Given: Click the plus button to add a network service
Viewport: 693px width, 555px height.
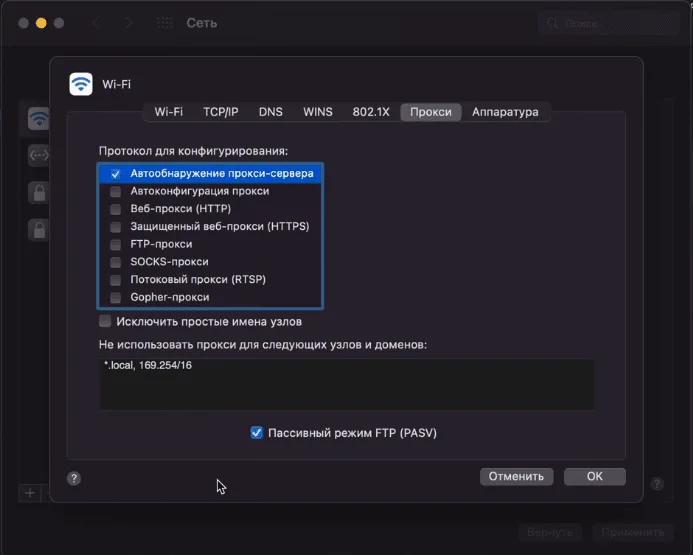Looking at the screenshot, I should 30,493.
